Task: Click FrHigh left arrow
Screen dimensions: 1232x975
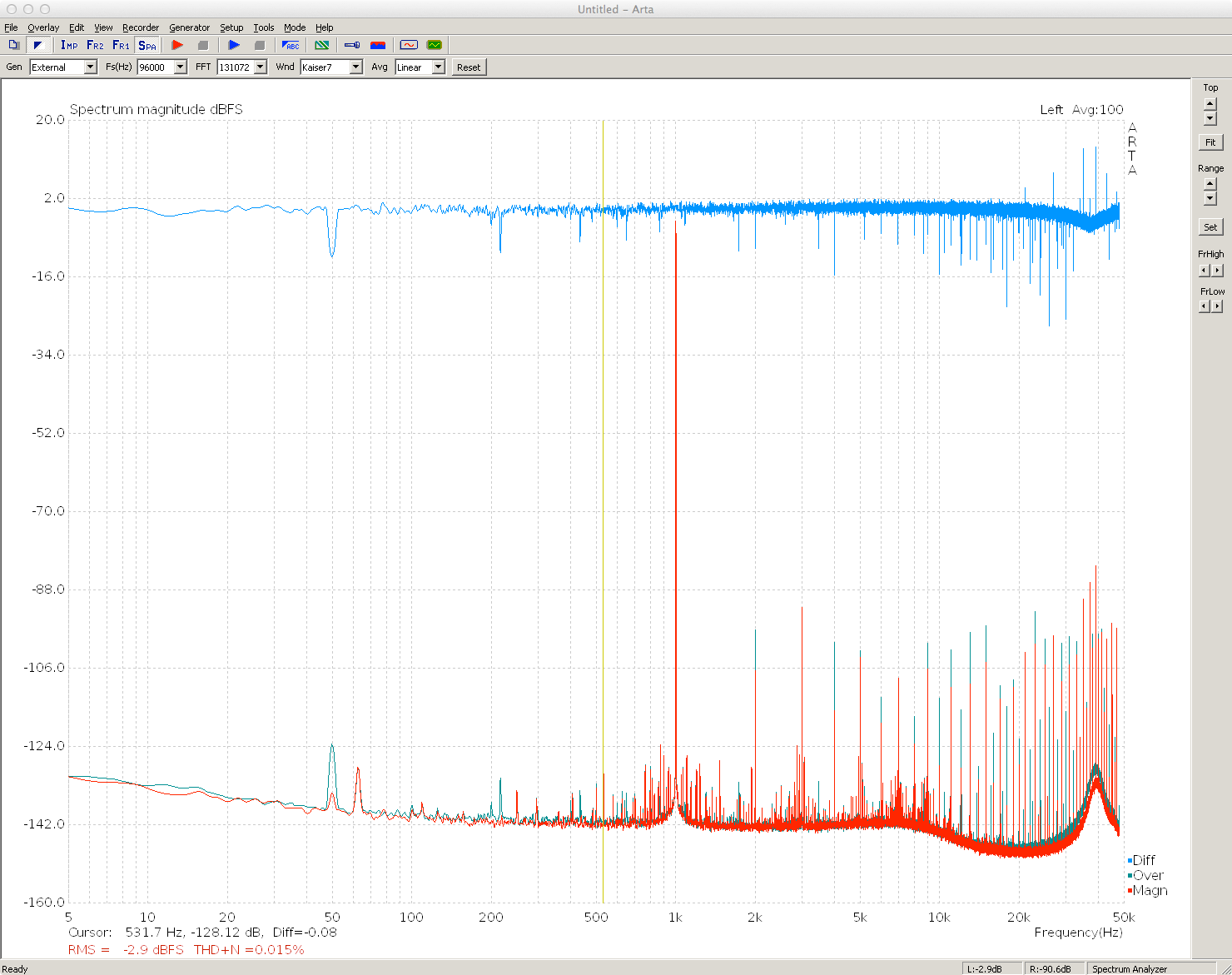Action: click(x=1204, y=271)
